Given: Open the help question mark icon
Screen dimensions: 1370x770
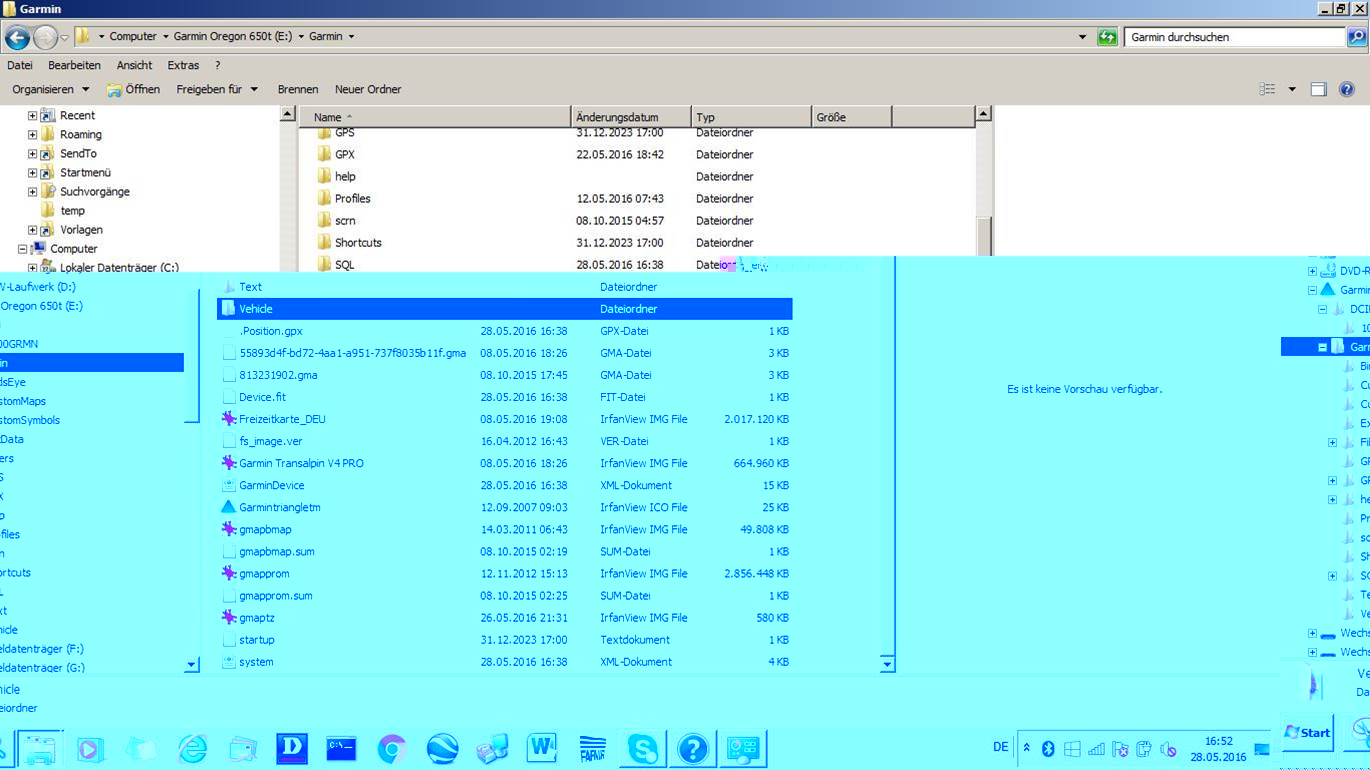Looking at the screenshot, I should [1347, 89].
